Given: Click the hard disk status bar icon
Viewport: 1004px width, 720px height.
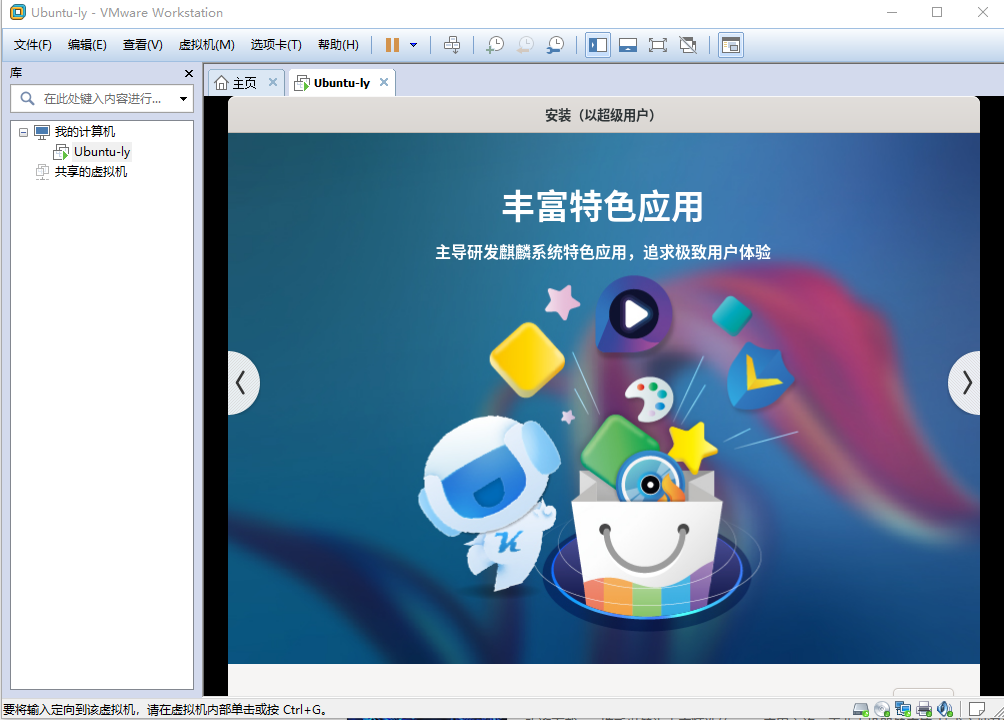Looking at the screenshot, I should (861, 709).
